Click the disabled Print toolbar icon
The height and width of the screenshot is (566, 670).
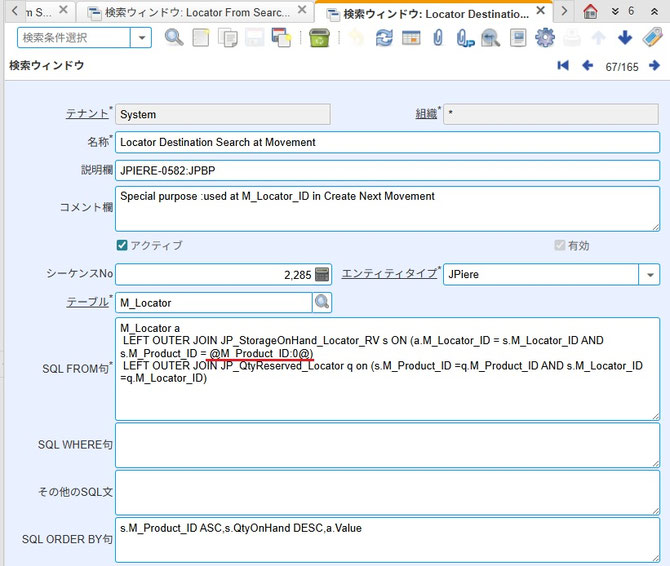(572, 38)
